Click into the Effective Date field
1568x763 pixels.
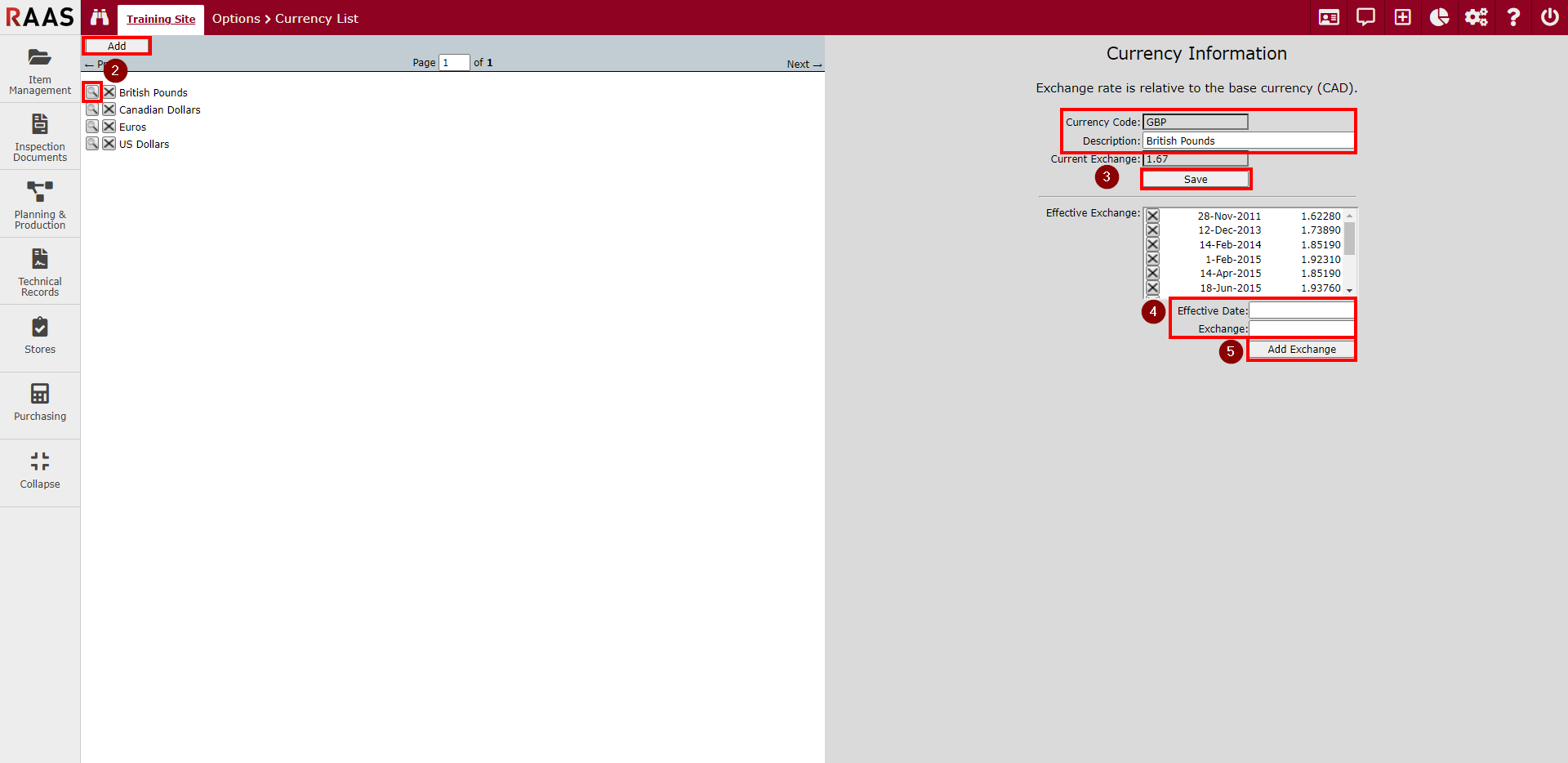1301,310
